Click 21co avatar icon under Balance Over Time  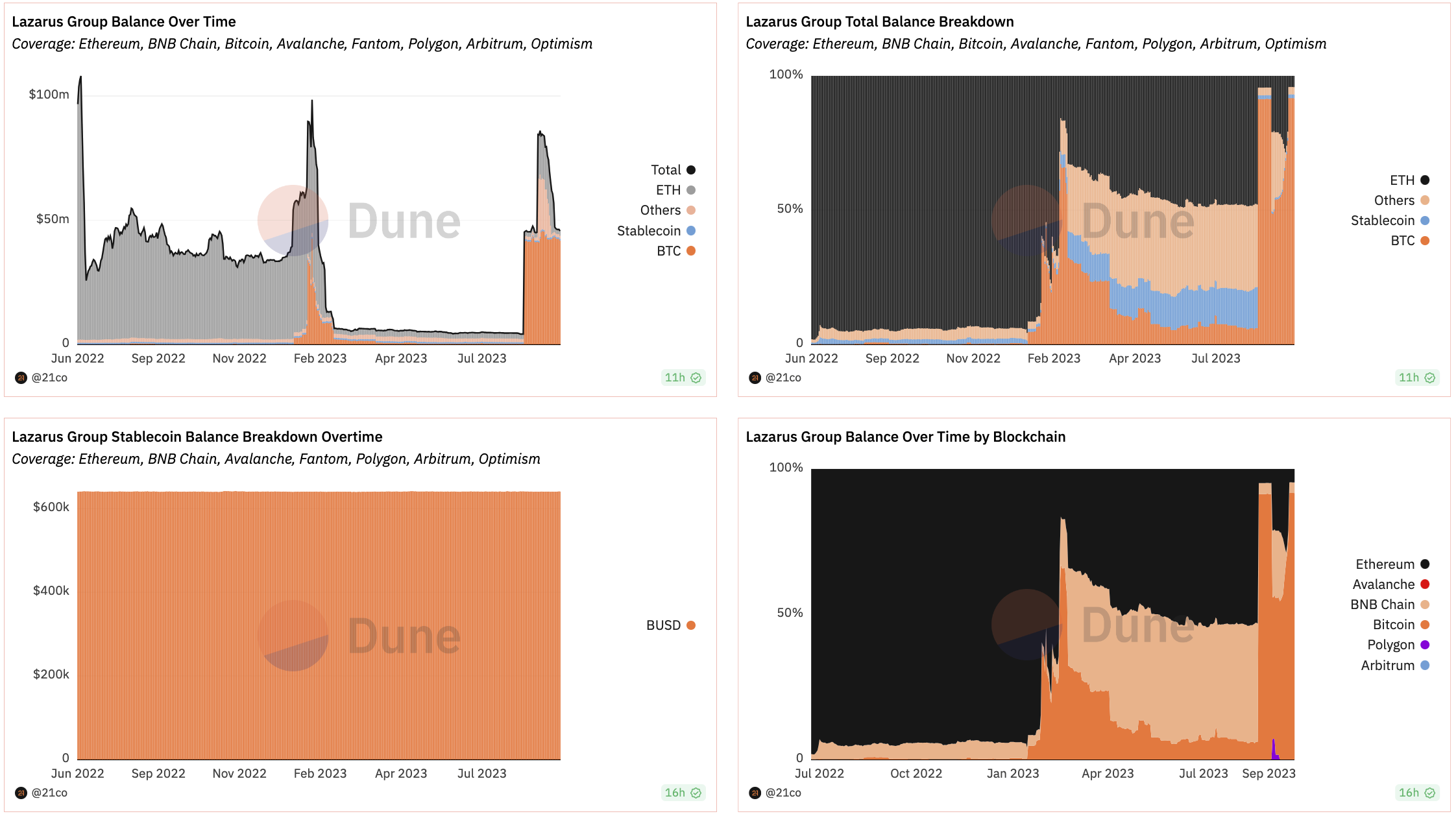point(21,378)
